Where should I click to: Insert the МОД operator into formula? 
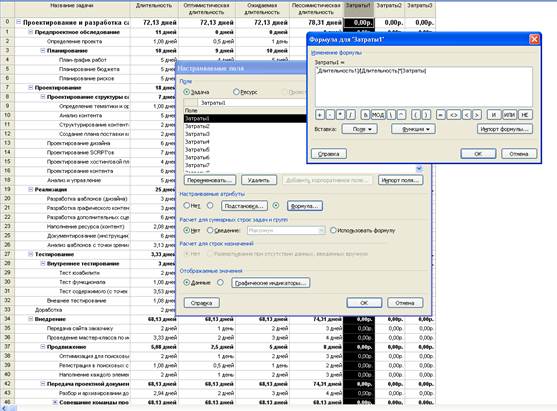(378, 115)
